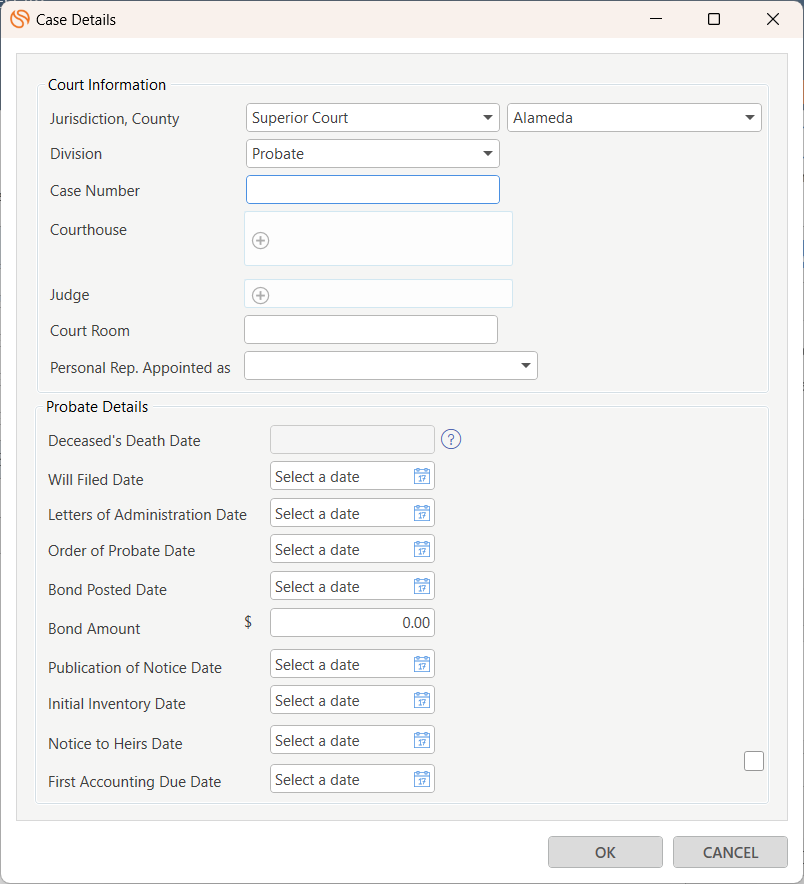Open calendar for First Accounting Due Date
The width and height of the screenshot is (804, 884).
[422, 779]
